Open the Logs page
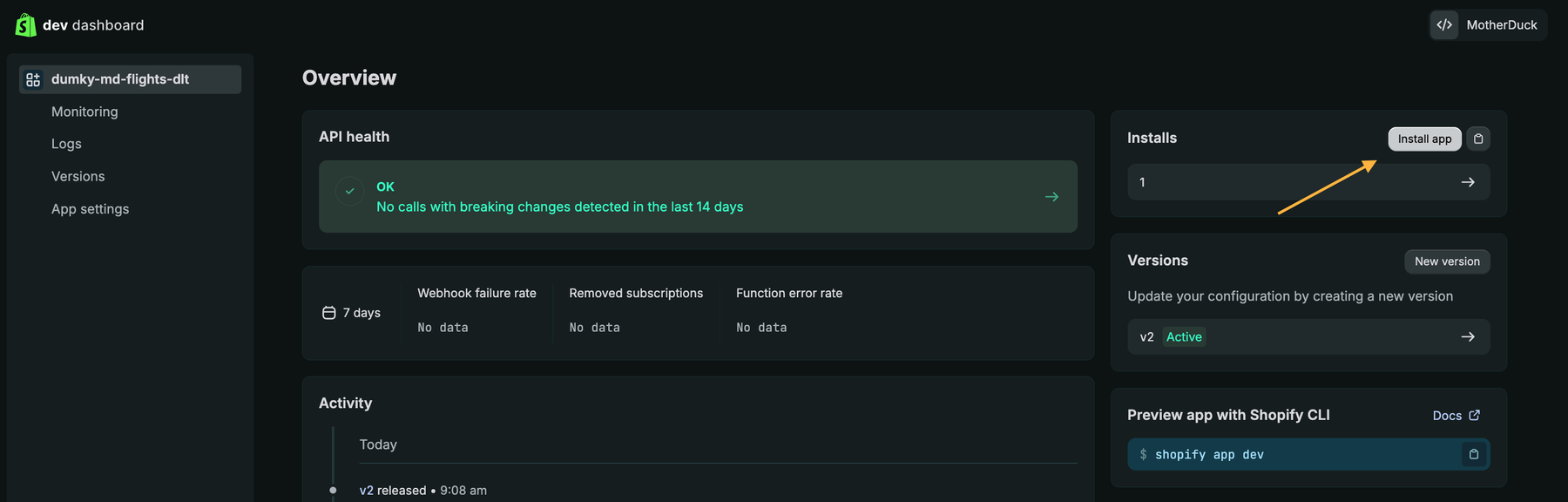 (x=66, y=144)
